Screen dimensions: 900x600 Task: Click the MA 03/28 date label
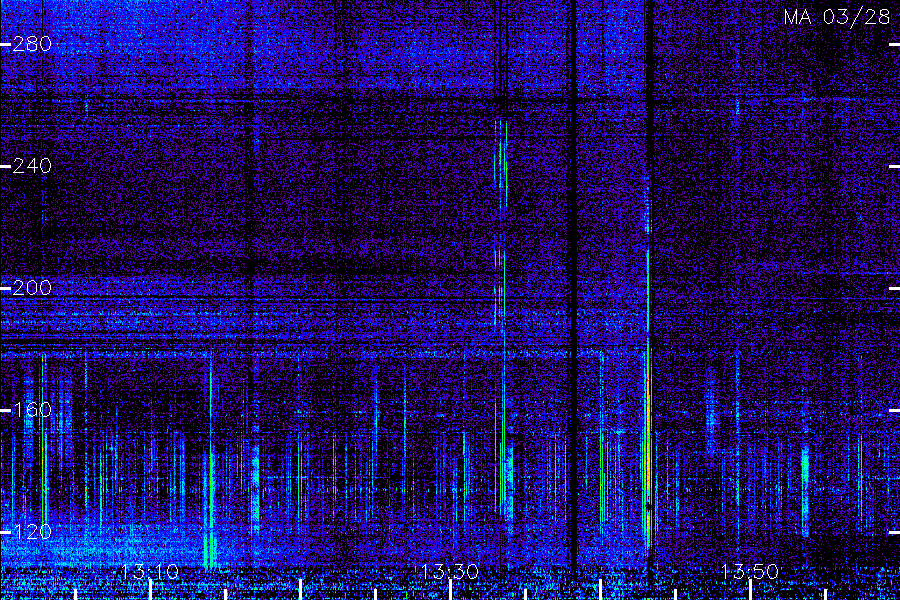(837, 17)
